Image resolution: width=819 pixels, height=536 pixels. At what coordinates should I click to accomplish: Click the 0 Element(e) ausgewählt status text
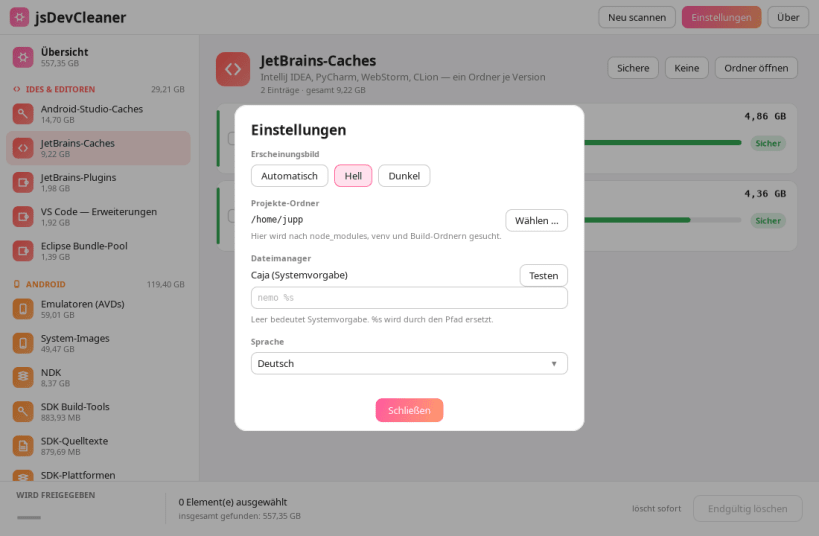(x=233, y=502)
